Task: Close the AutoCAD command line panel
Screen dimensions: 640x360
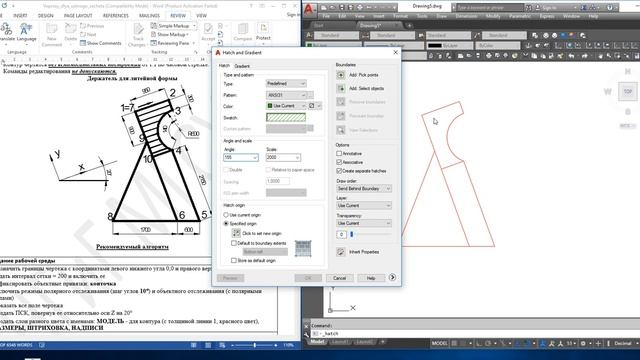Action: click(306, 326)
